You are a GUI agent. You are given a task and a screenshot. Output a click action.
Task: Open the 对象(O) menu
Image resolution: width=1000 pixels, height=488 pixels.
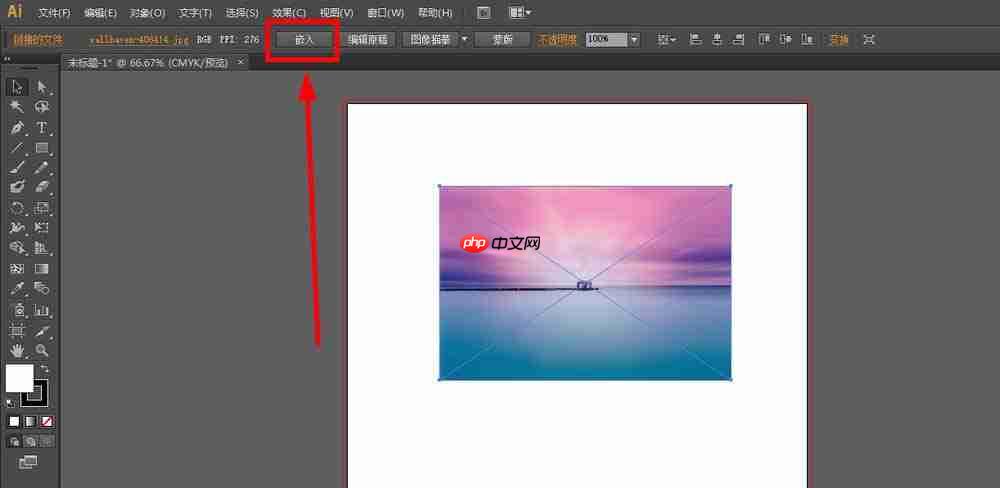click(147, 12)
